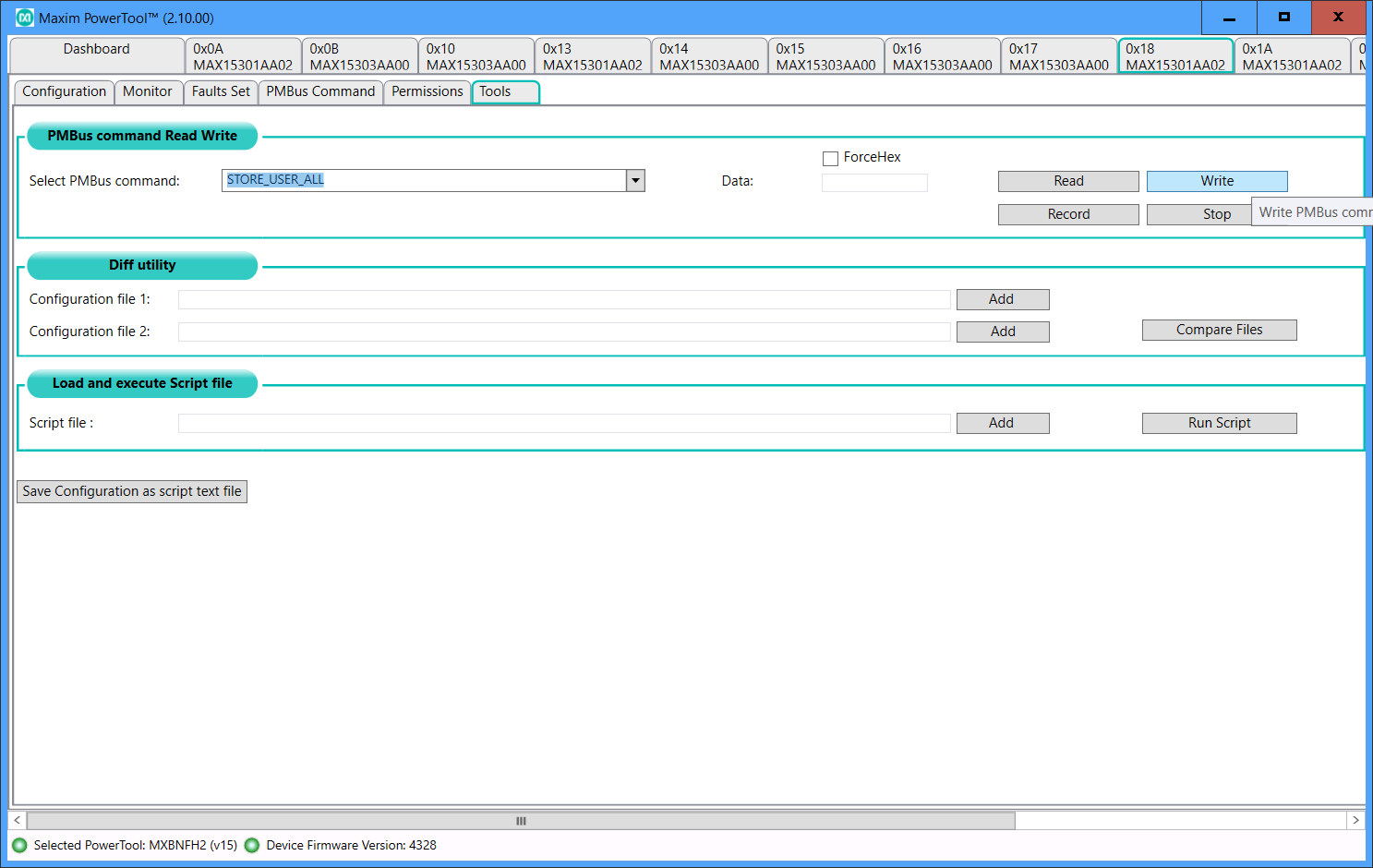Switch to the 0x15 MAX15303AA00 device tab

pos(825,56)
